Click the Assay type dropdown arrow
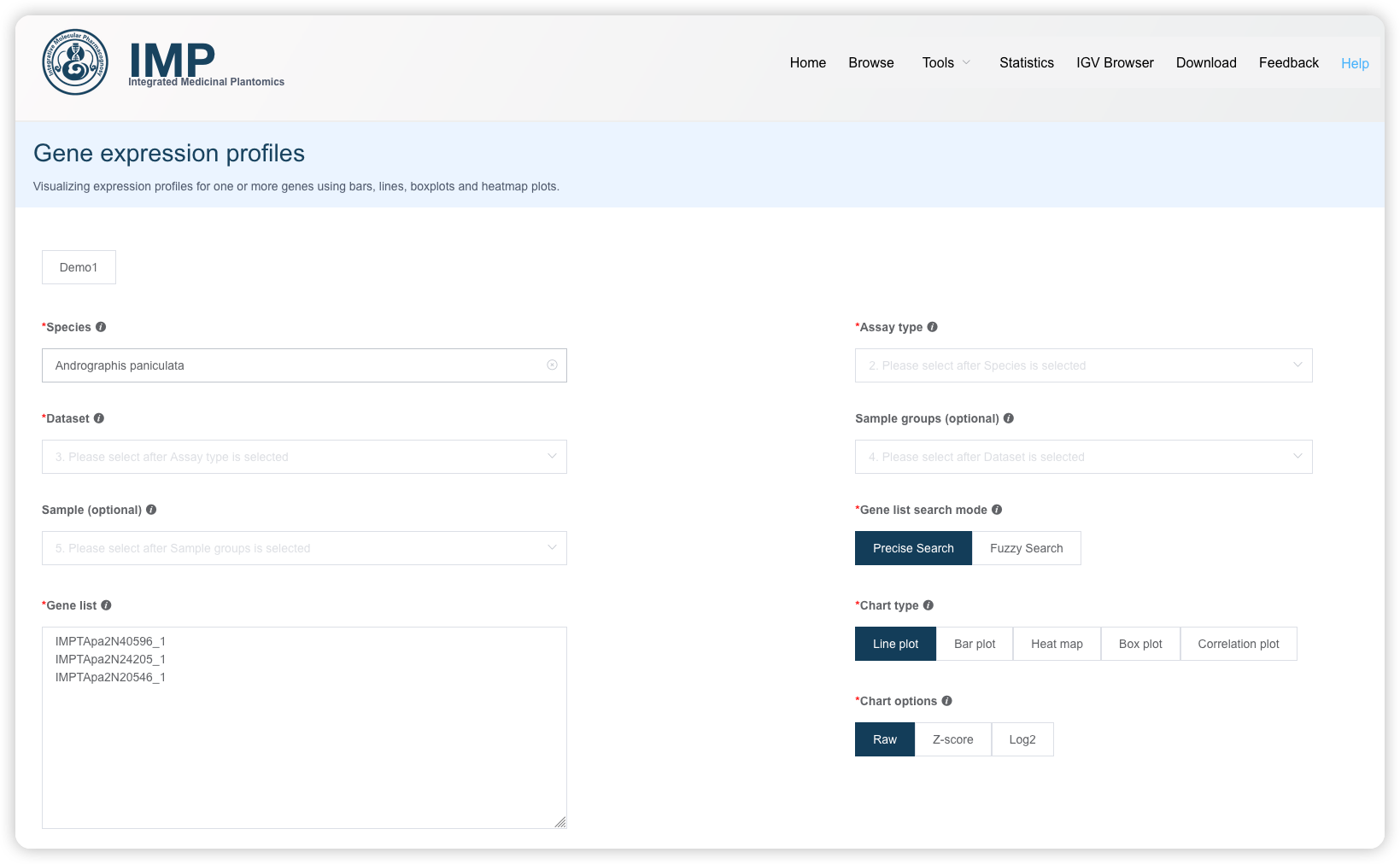Screen dimensions: 1400x864 (x=1297, y=365)
